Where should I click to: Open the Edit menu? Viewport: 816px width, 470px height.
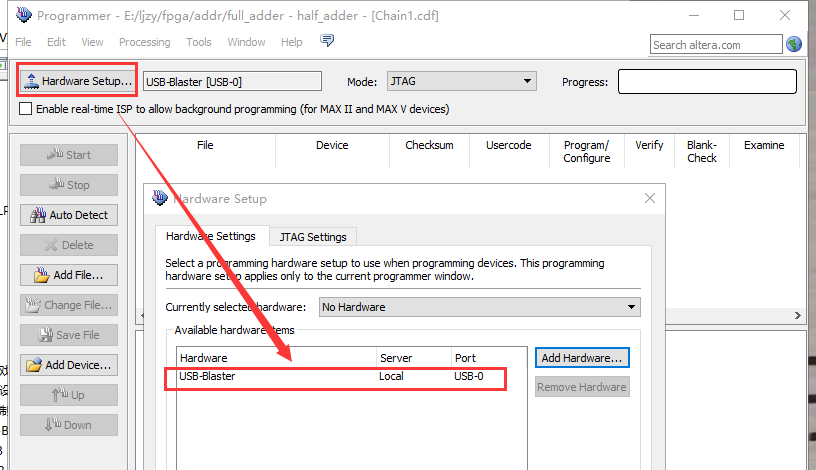tap(56, 42)
